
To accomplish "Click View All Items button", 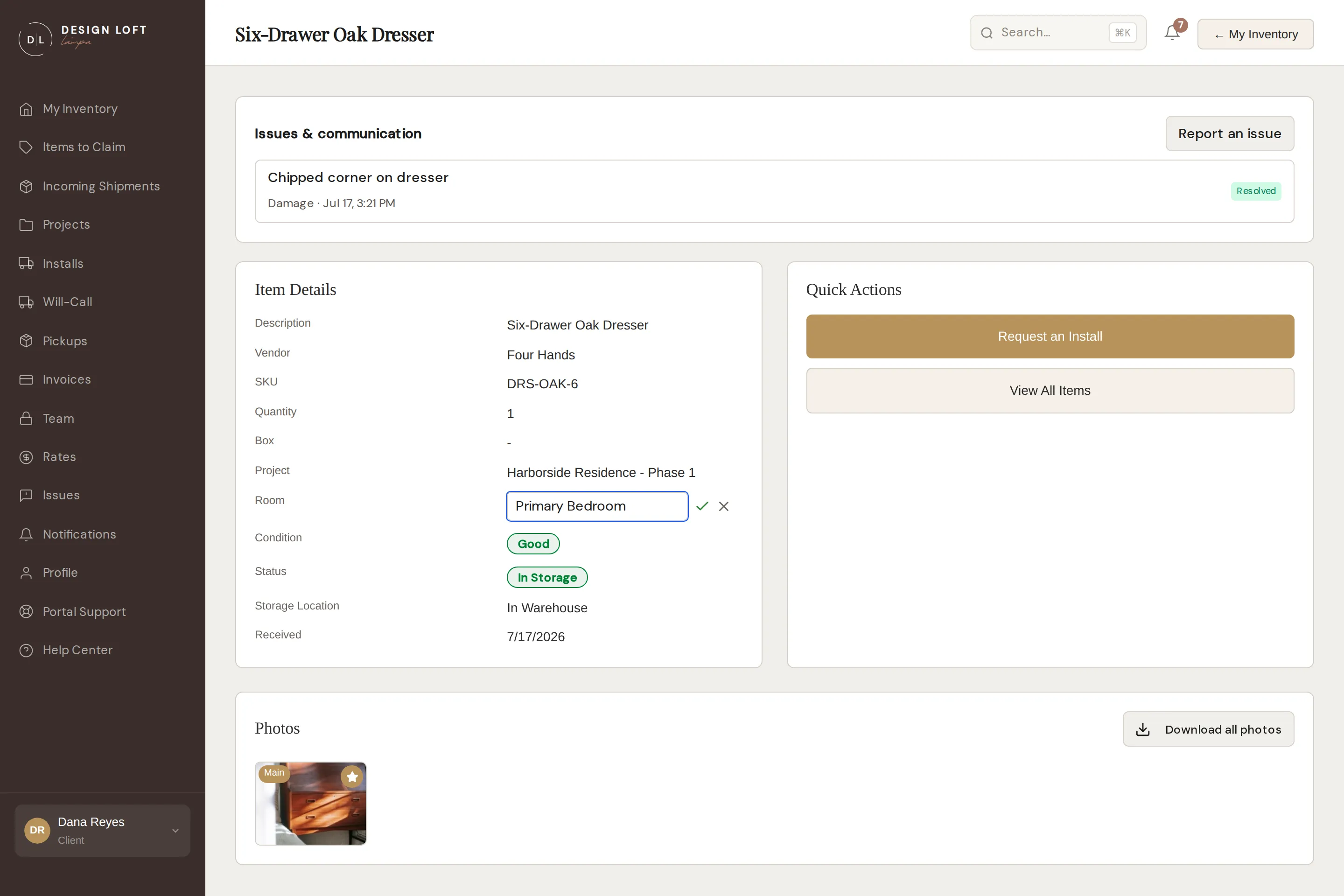I will tap(1050, 390).
